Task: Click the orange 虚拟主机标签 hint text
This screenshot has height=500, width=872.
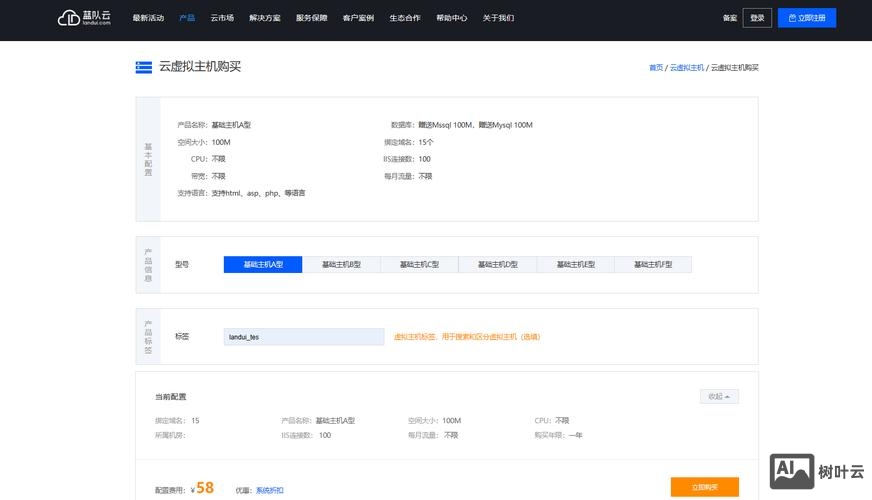Action: [467, 336]
